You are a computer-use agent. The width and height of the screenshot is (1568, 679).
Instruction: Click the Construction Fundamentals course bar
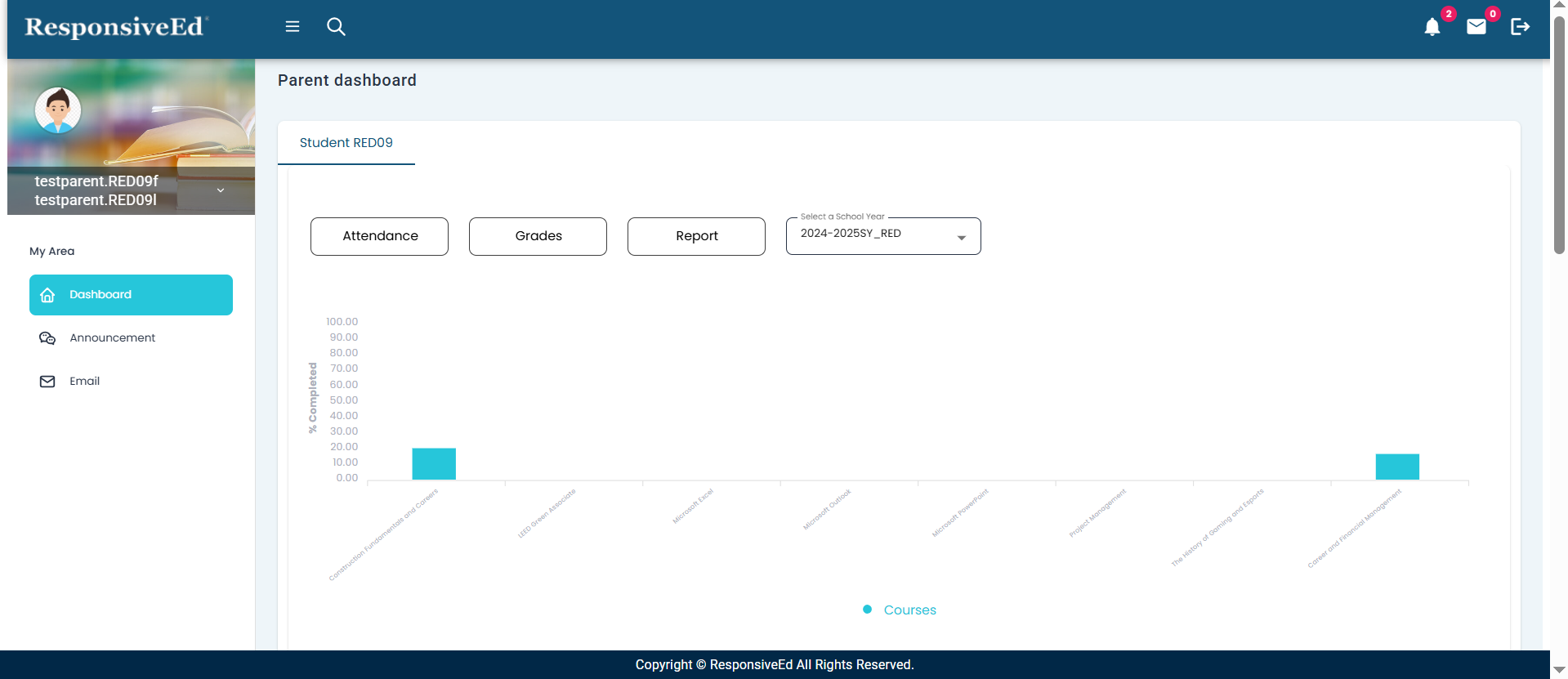pos(434,464)
